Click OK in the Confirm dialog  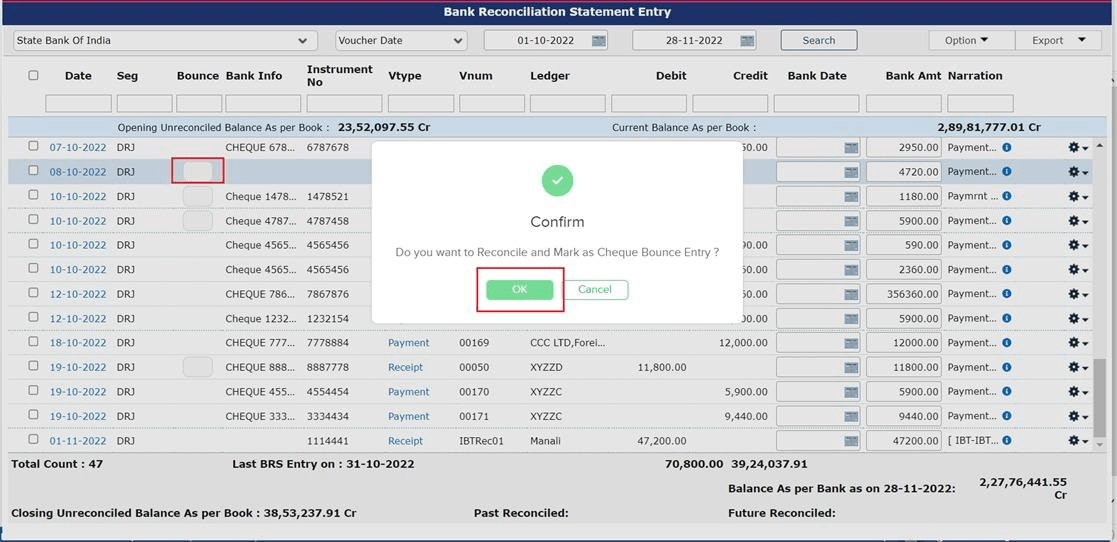[519, 290]
